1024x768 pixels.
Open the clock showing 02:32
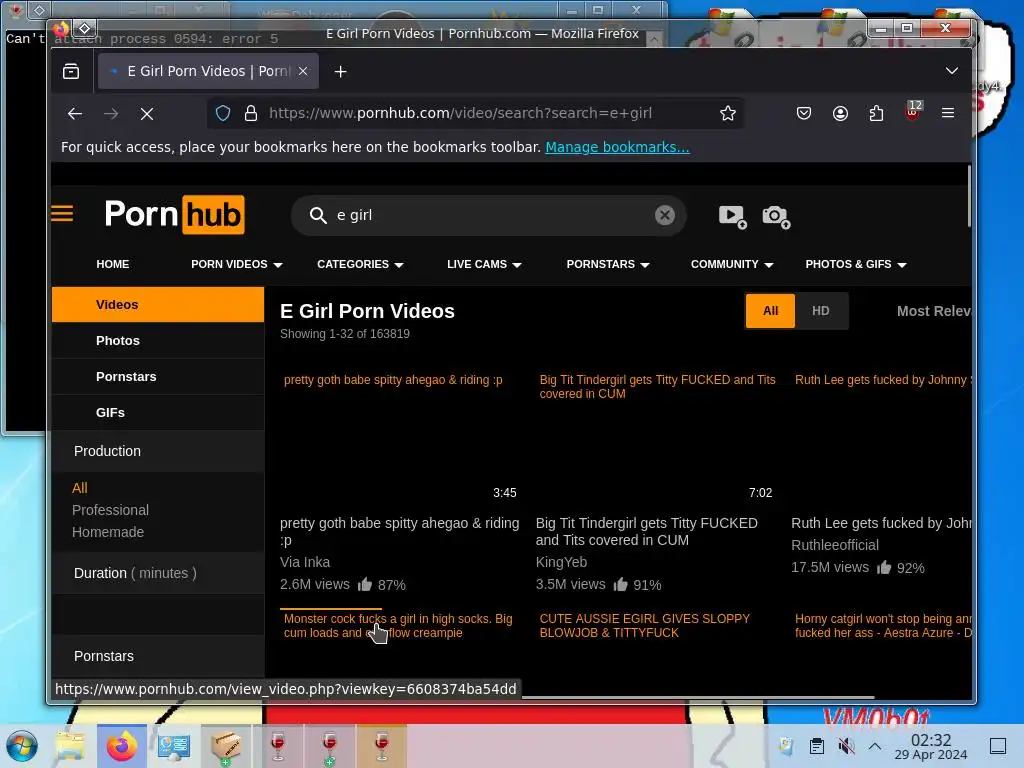pyautogui.click(x=931, y=746)
